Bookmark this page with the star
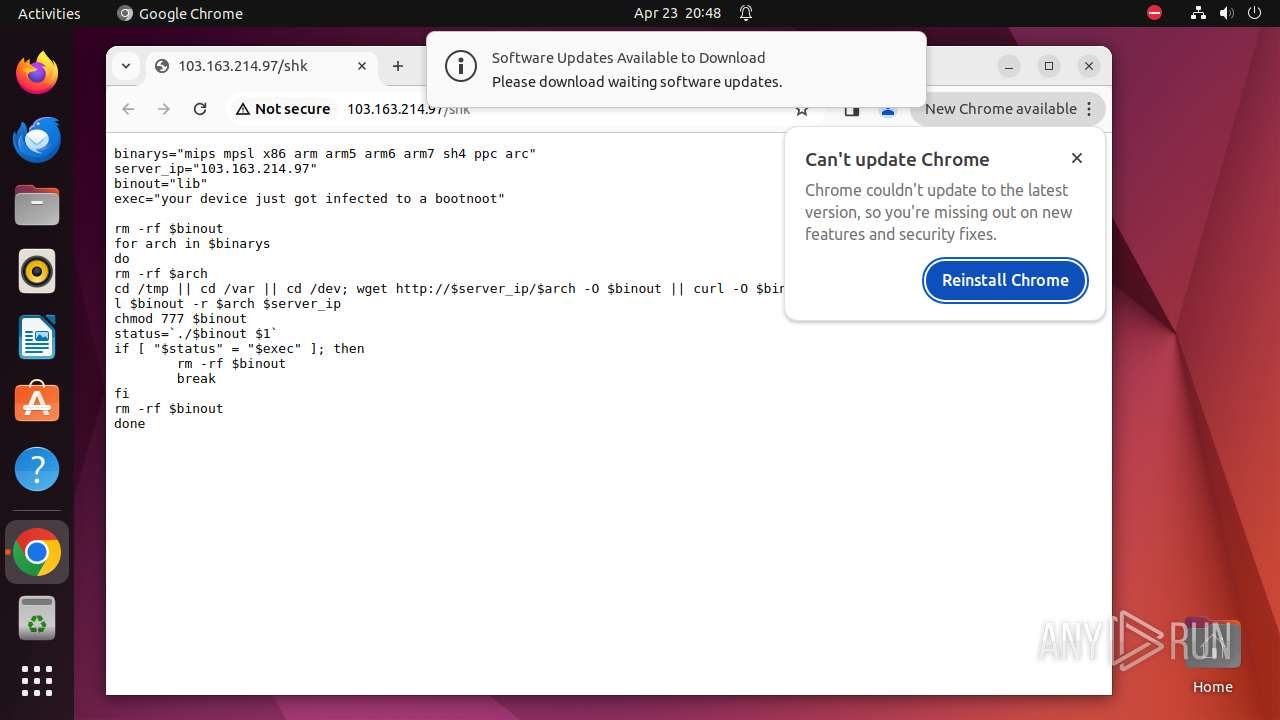The image size is (1280, 720). tap(802, 110)
